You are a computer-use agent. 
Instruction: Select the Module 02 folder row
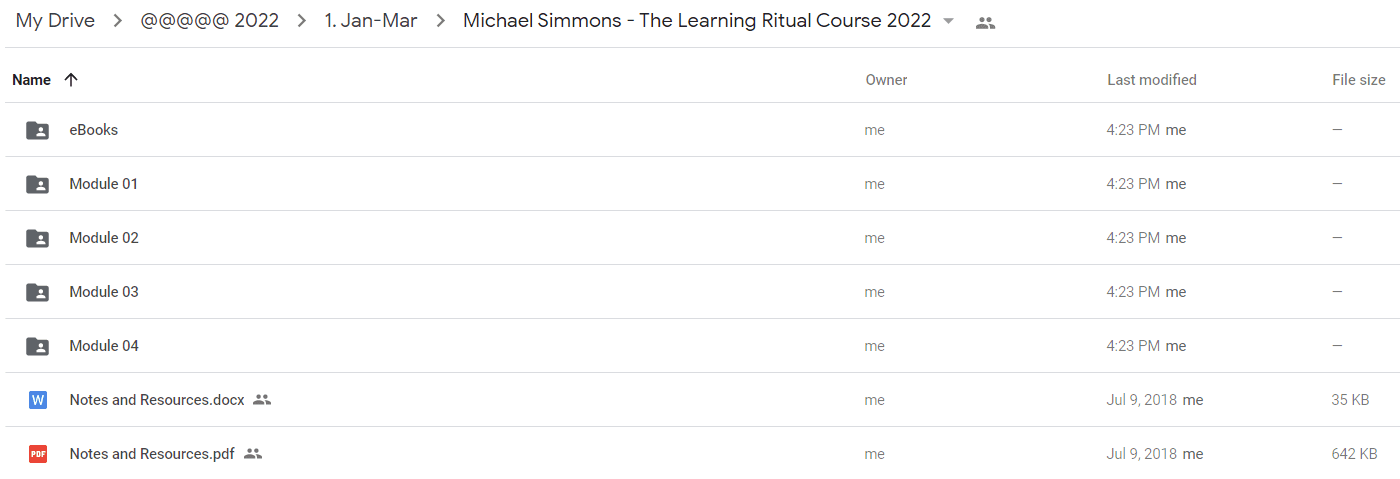click(x=700, y=238)
